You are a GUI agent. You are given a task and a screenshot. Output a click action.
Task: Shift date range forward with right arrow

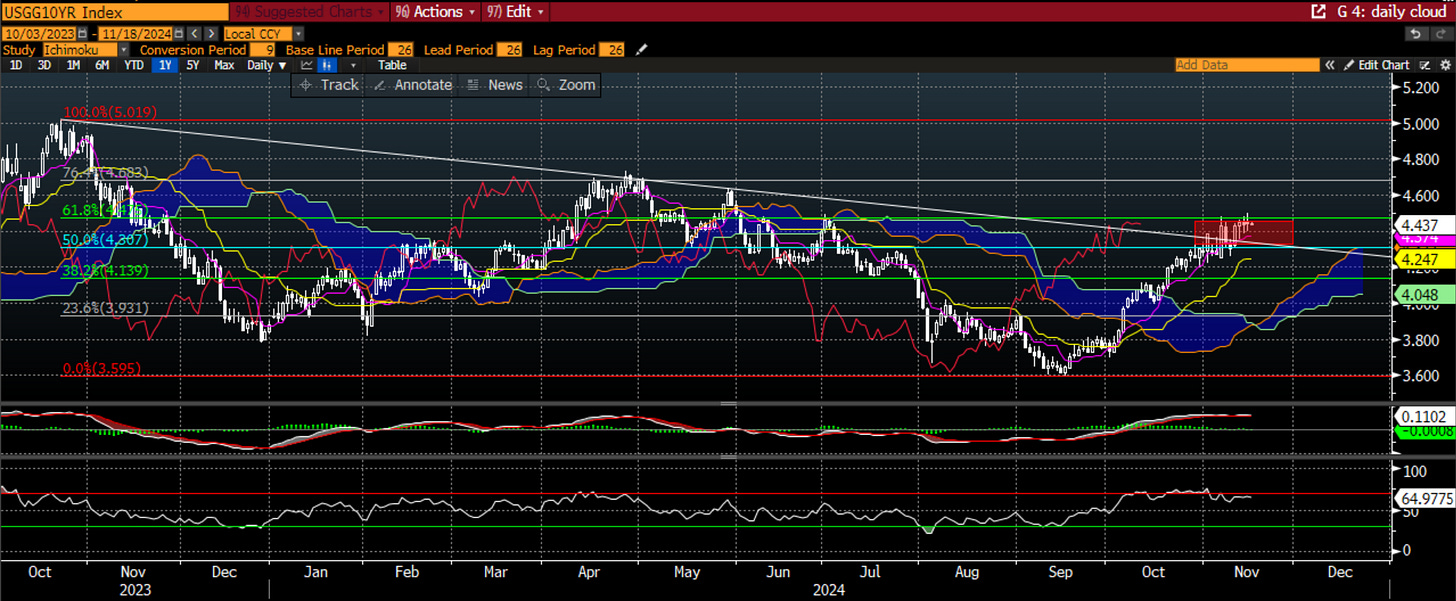[x=211, y=34]
